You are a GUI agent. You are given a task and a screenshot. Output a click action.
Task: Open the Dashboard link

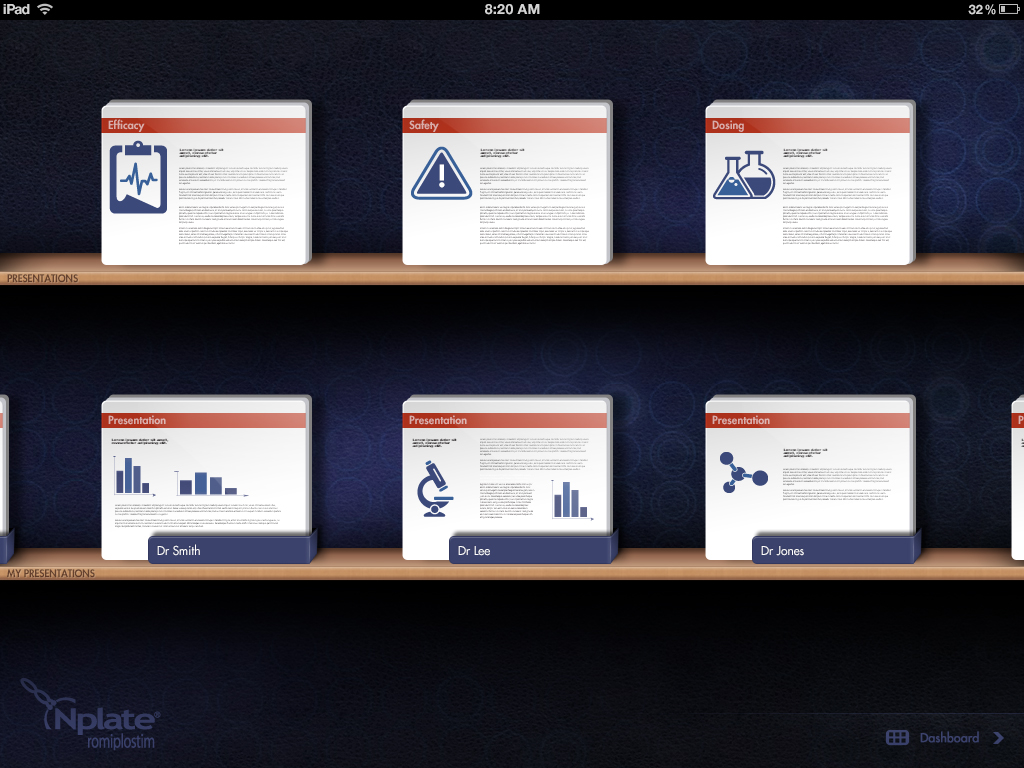coord(945,738)
